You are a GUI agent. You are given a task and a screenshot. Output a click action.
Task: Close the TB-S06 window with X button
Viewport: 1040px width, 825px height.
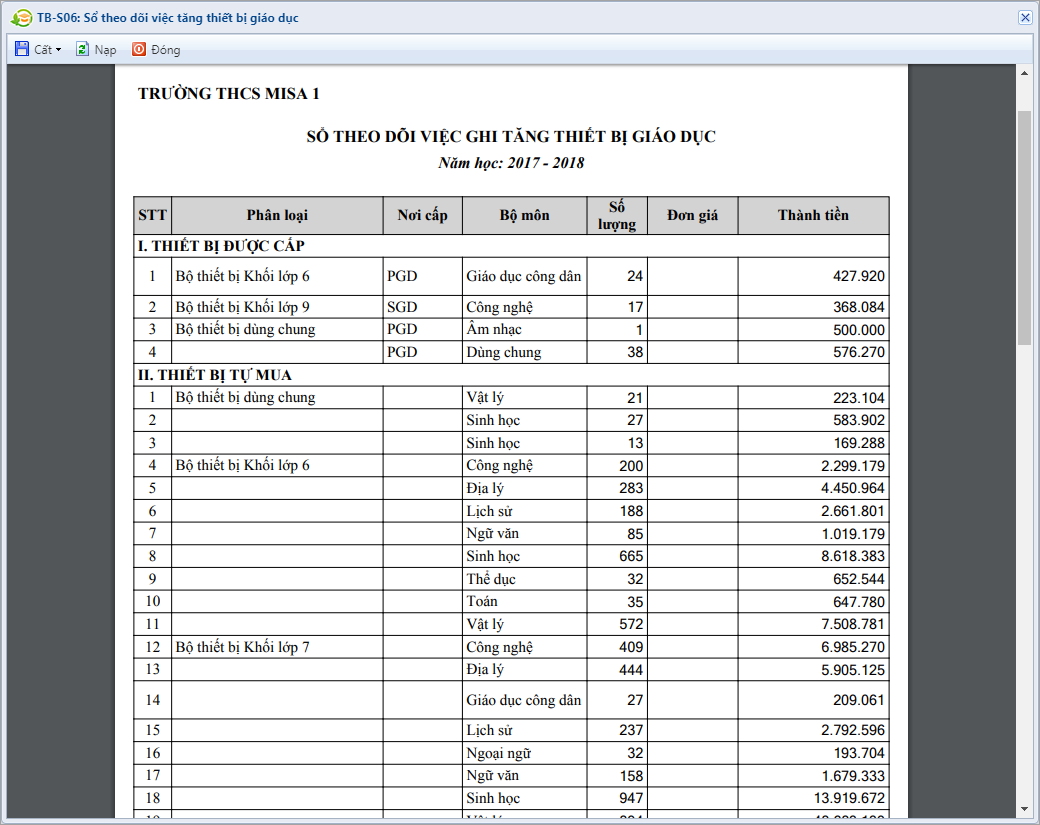1025,18
